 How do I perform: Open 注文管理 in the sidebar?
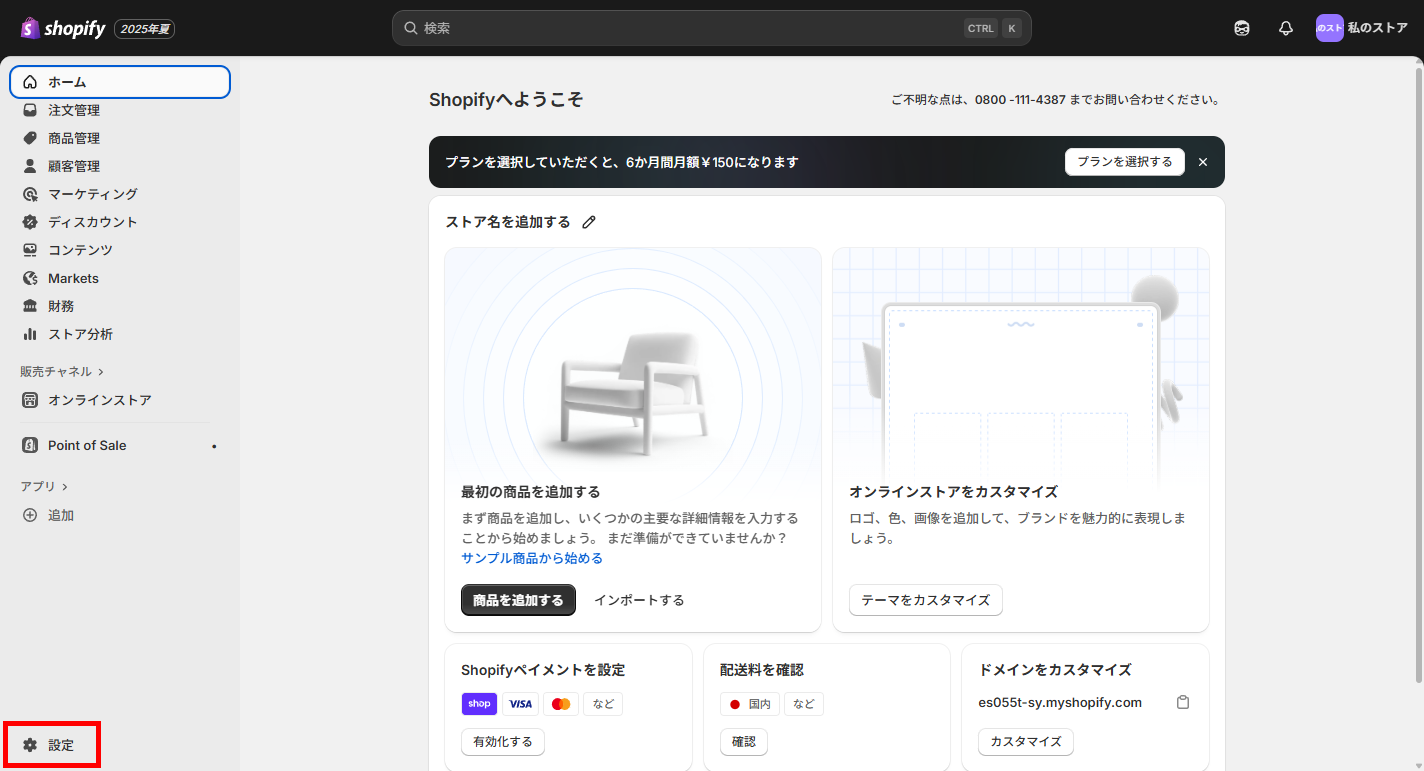point(74,110)
